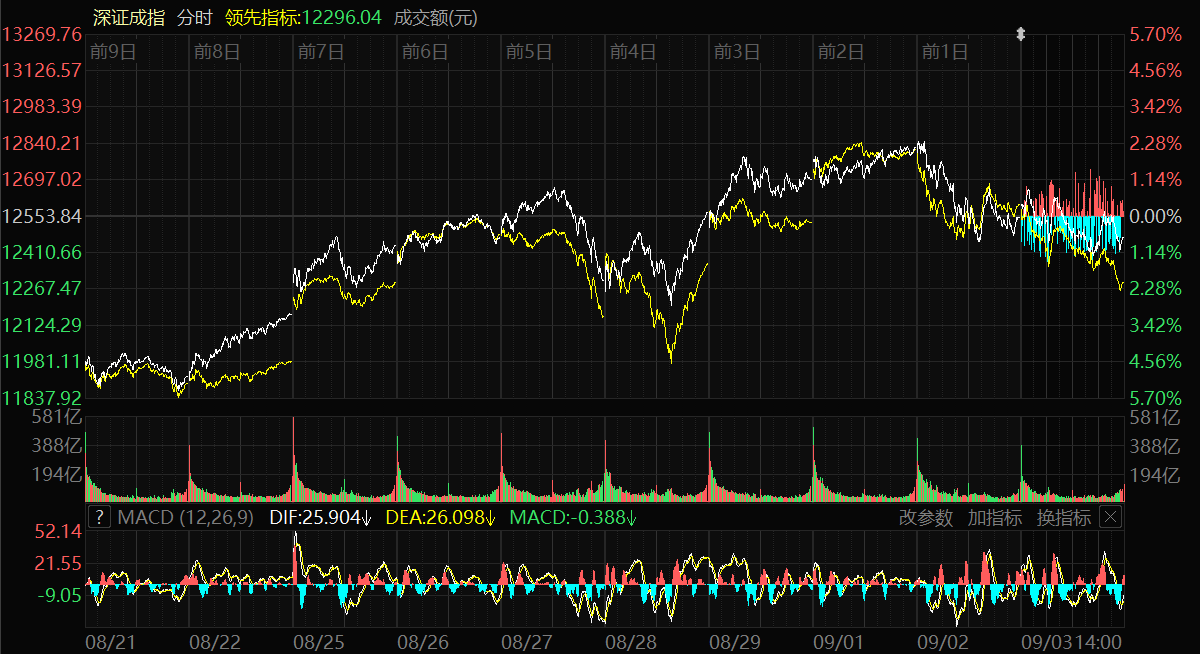This screenshot has width=1200, height=654.
Task: Select the 前7日 day marker
Action: tap(320, 51)
